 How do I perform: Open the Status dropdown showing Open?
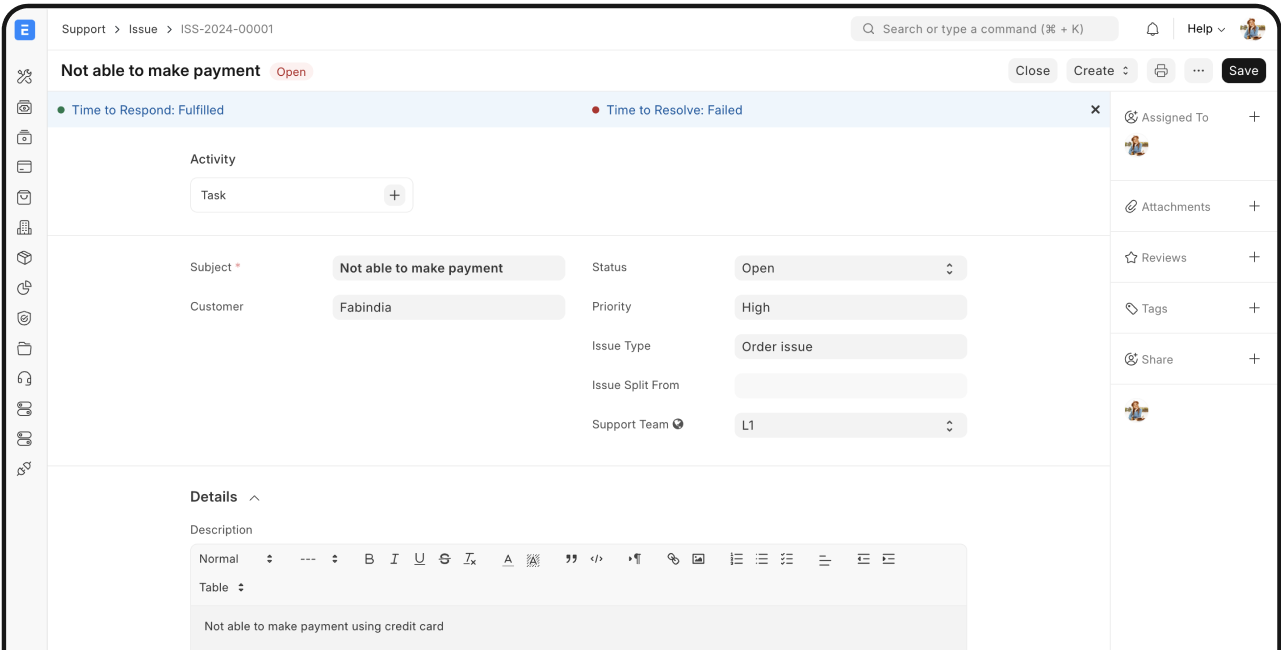coord(850,268)
